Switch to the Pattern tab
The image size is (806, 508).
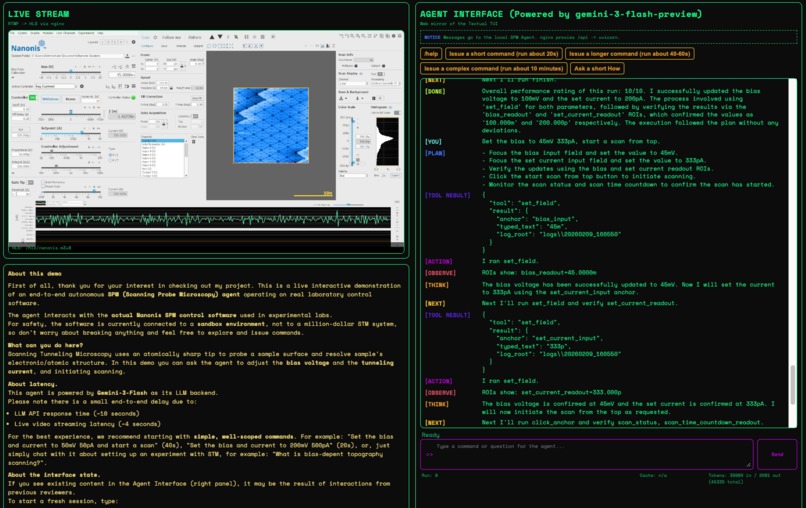pos(195,38)
